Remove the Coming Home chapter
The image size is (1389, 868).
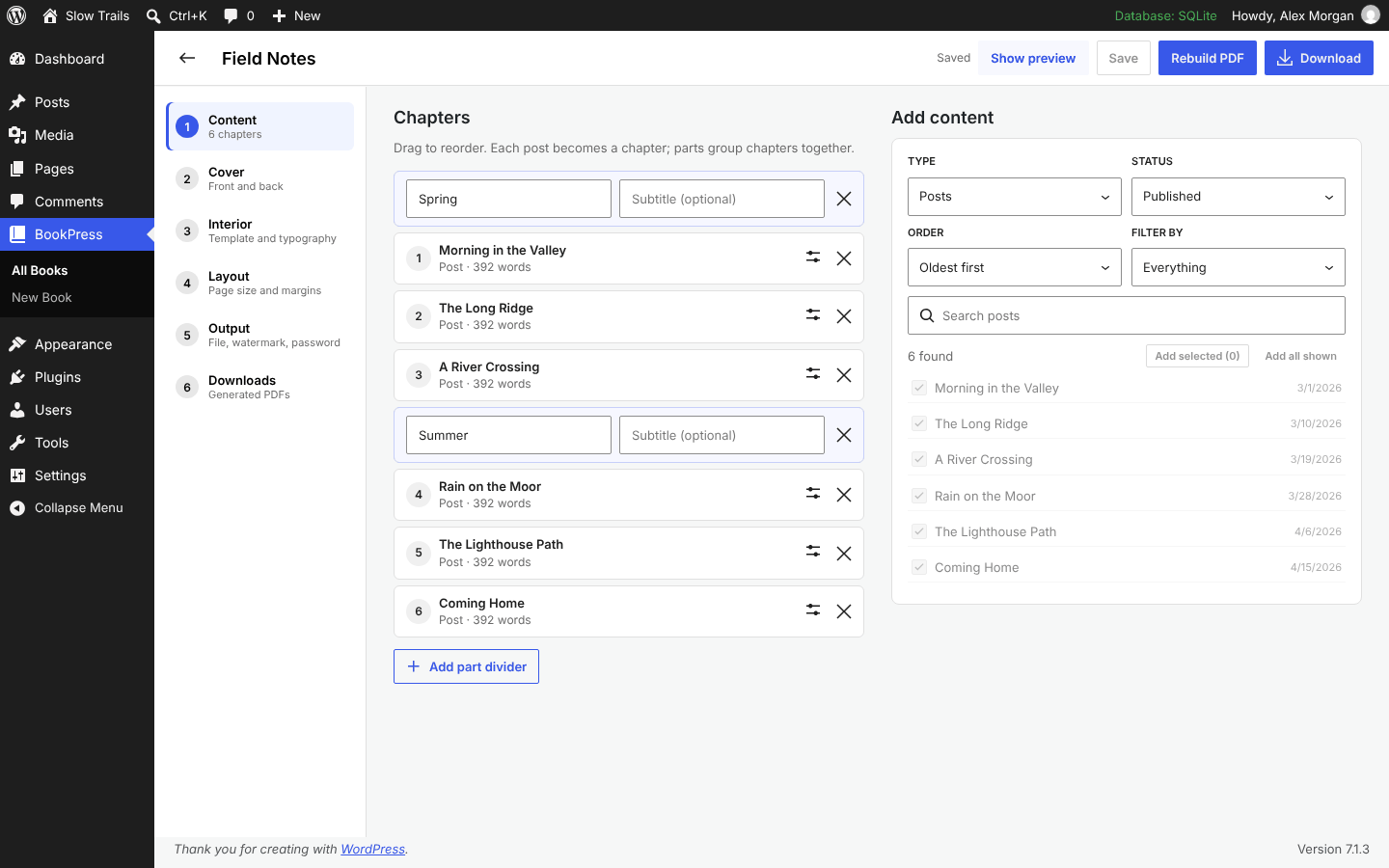point(844,611)
